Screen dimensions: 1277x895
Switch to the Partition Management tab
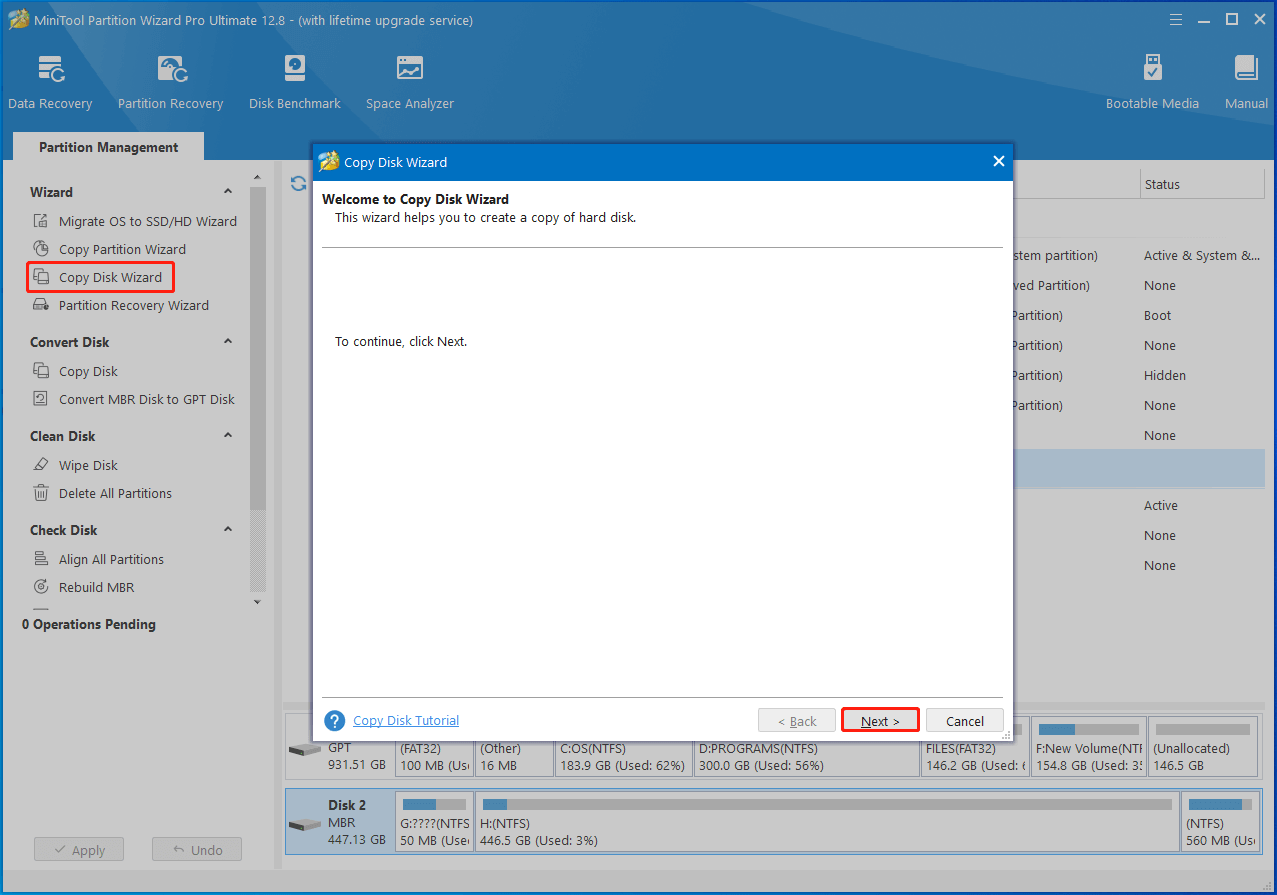(109, 147)
